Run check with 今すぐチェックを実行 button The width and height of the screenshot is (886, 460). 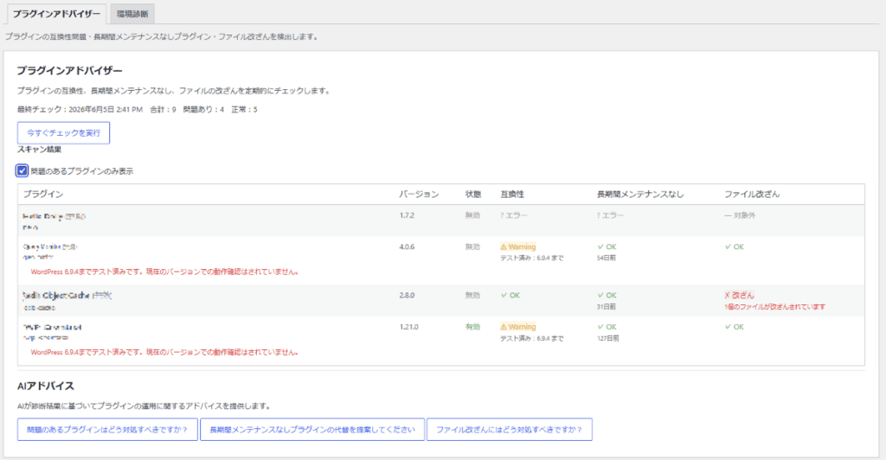tap(63, 133)
